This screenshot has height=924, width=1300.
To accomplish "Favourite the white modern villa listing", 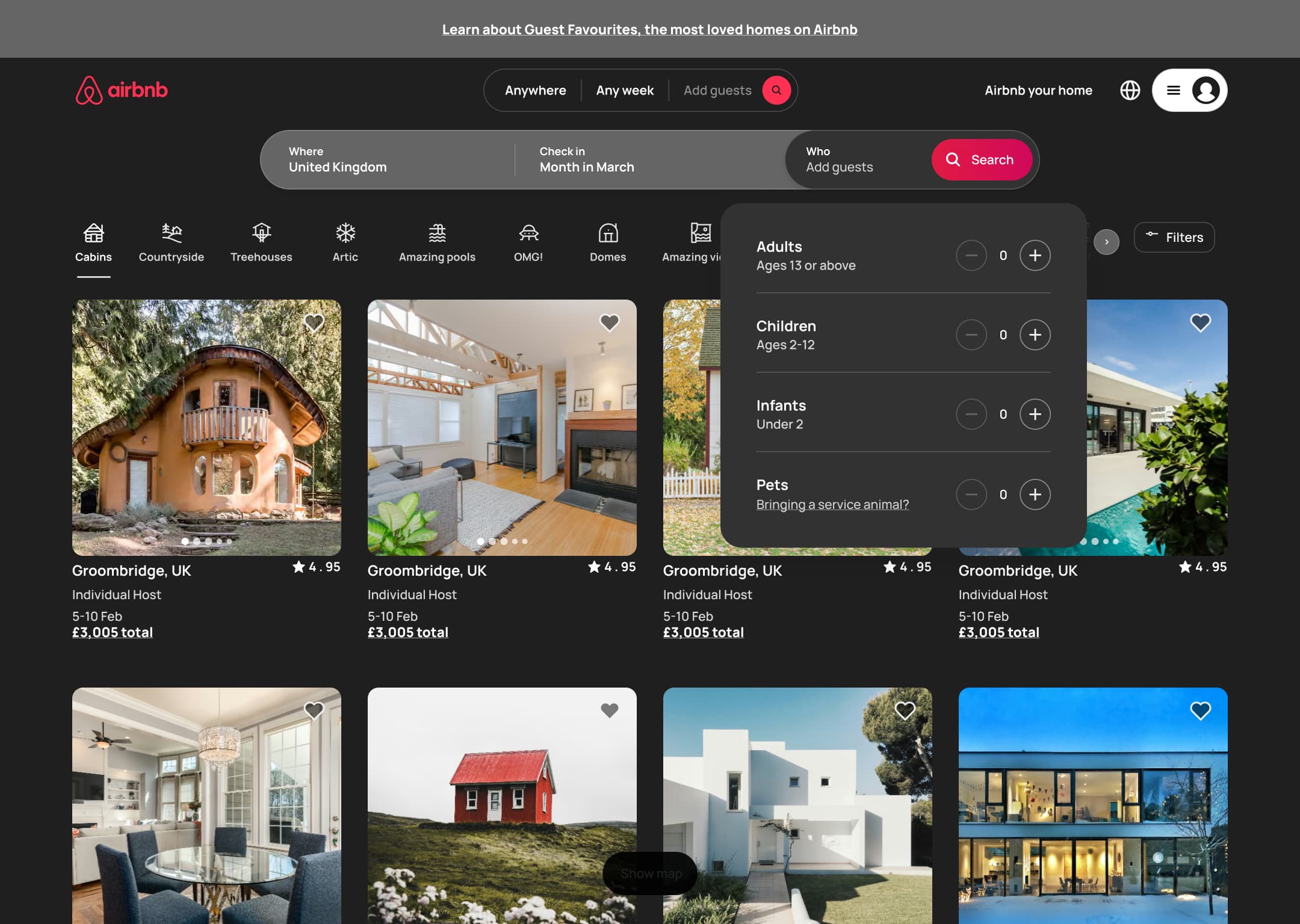I will (905, 710).
